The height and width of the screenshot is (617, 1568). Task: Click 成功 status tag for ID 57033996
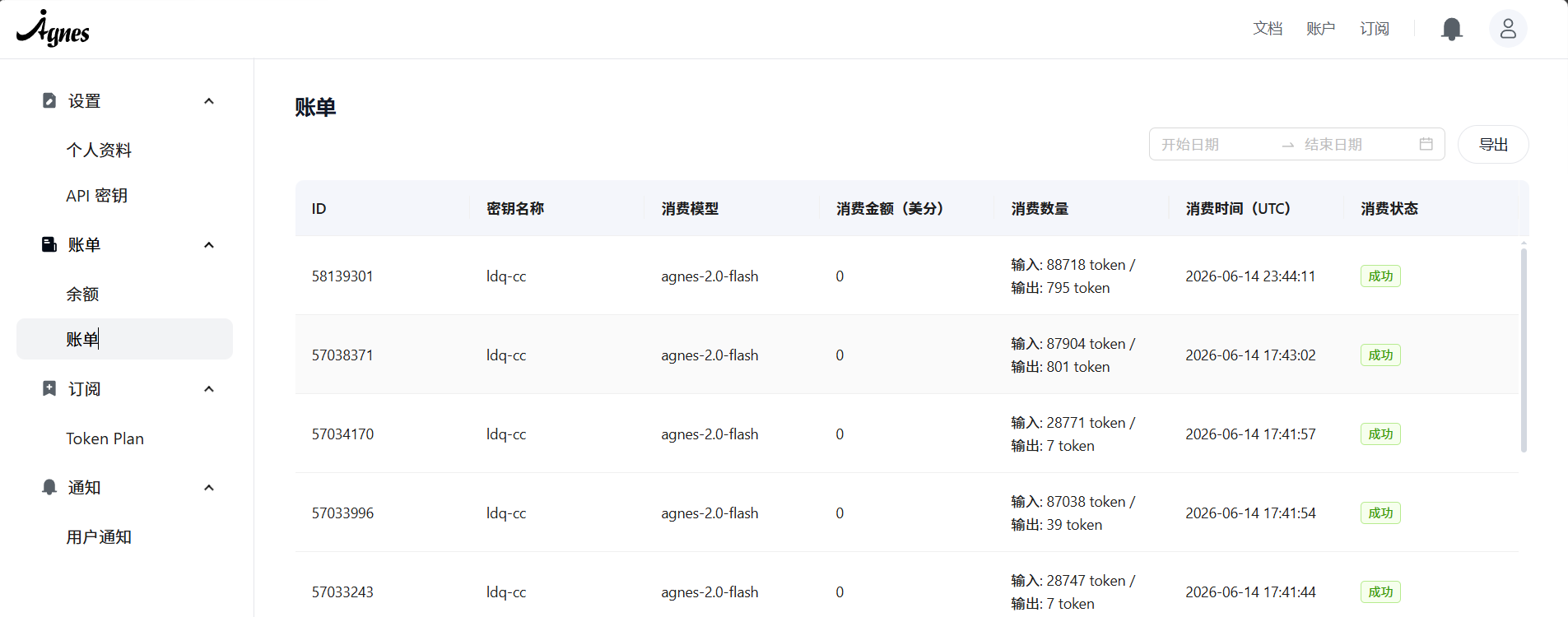(x=1380, y=513)
